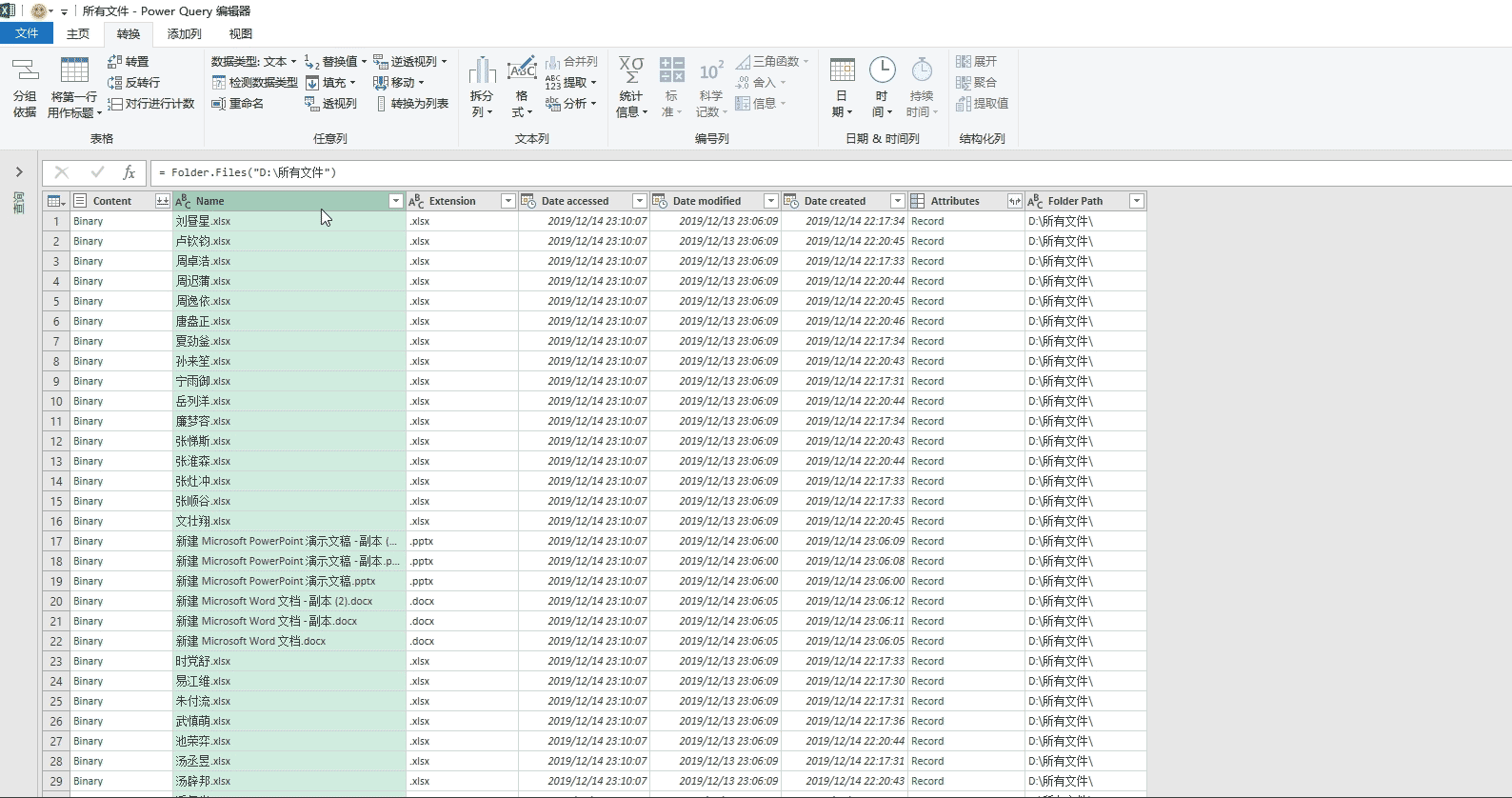
Task: Click the 合并列 (Merge Columns) button
Action: tap(571, 61)
